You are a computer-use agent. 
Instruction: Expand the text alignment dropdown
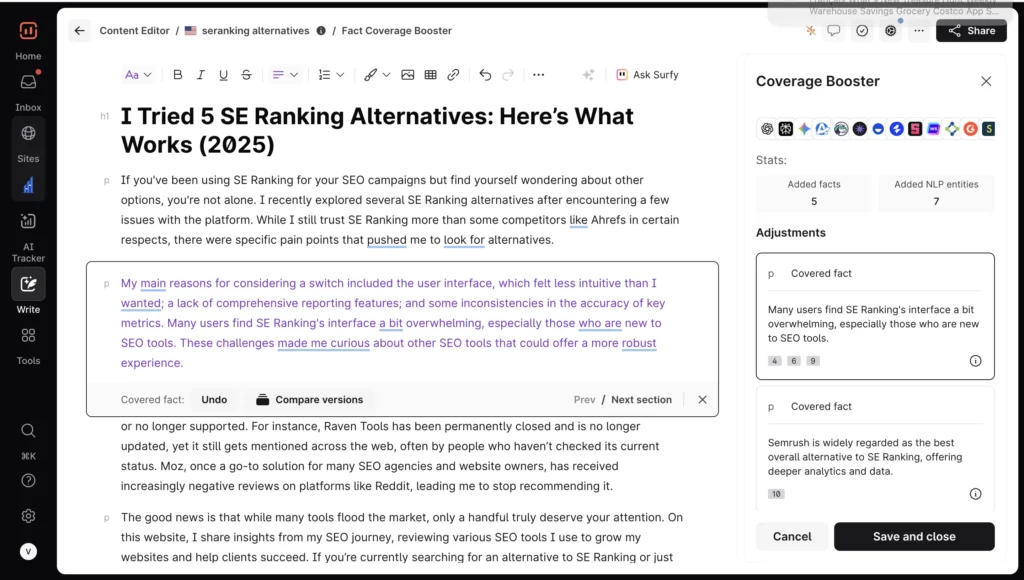(285, 75)
